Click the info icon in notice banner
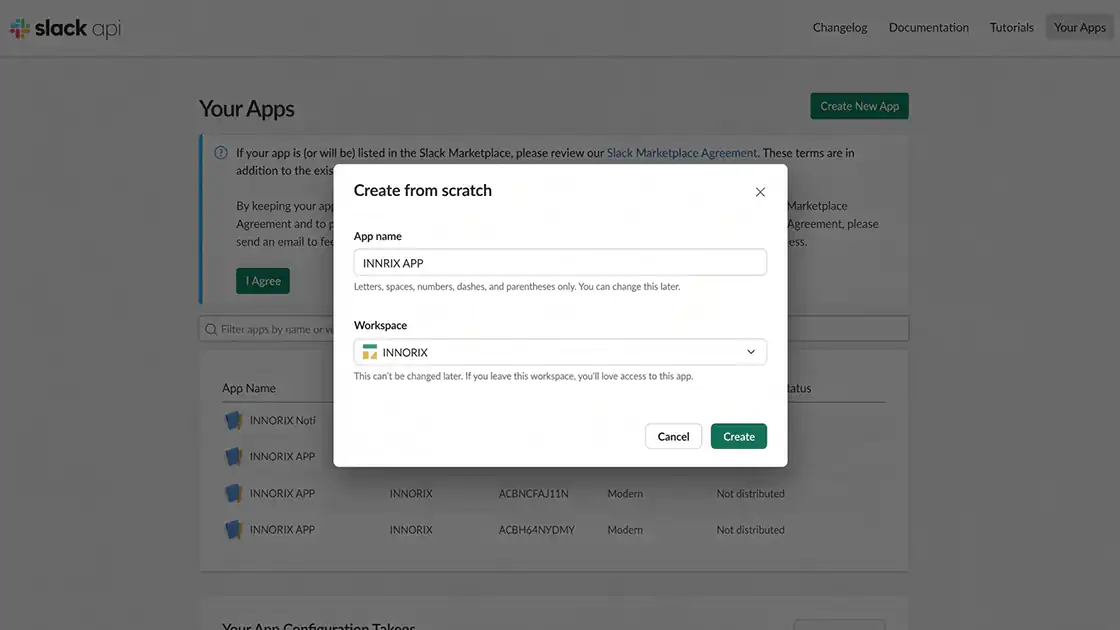Image resolution: width=1120 pixels, height=630 pixels. [221, 153]
